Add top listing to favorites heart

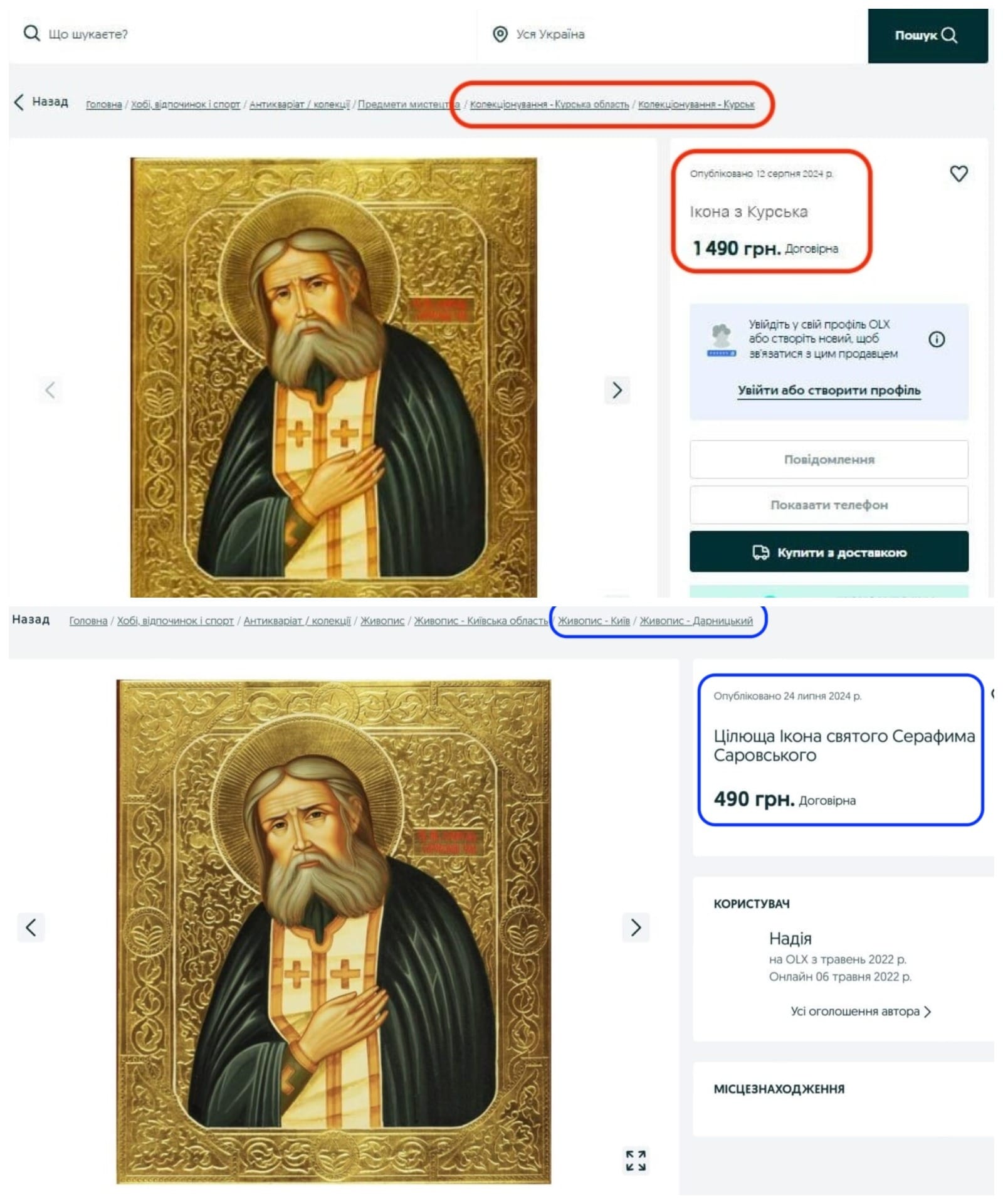[x=958, y=173]
